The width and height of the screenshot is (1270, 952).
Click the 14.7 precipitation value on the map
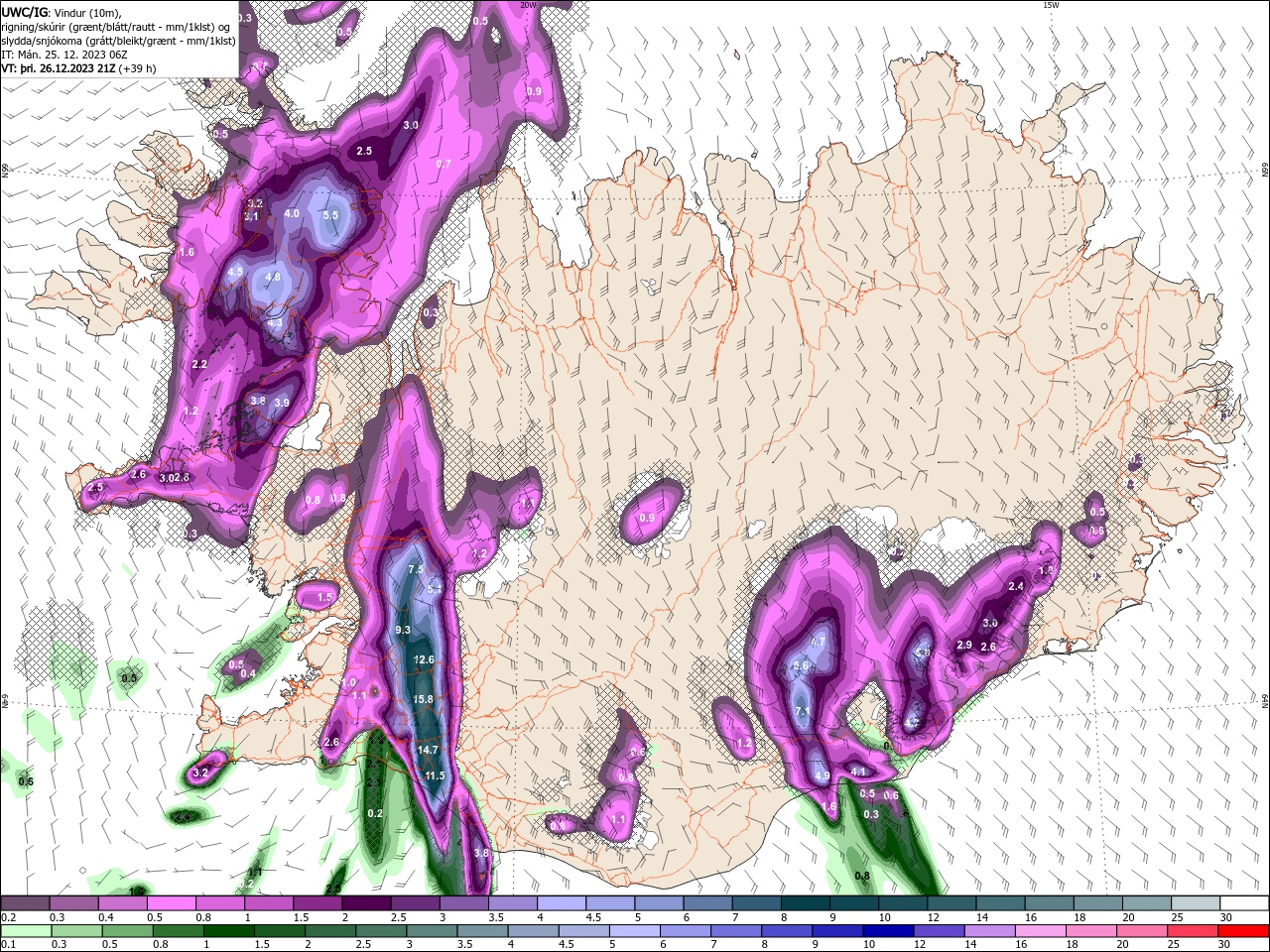(x=428, y=750)
